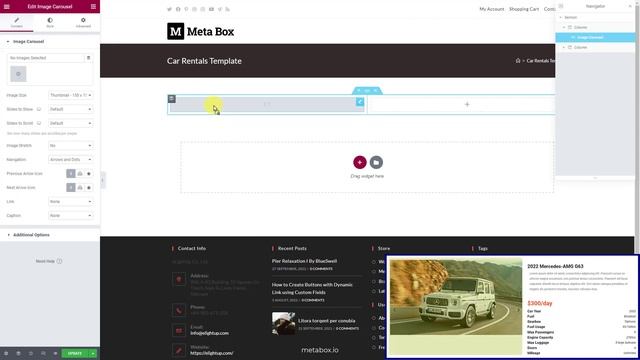The height and width of the screenshot is (360, 640).
Task: Switch to the Style tab
Action: coord(50,22)
